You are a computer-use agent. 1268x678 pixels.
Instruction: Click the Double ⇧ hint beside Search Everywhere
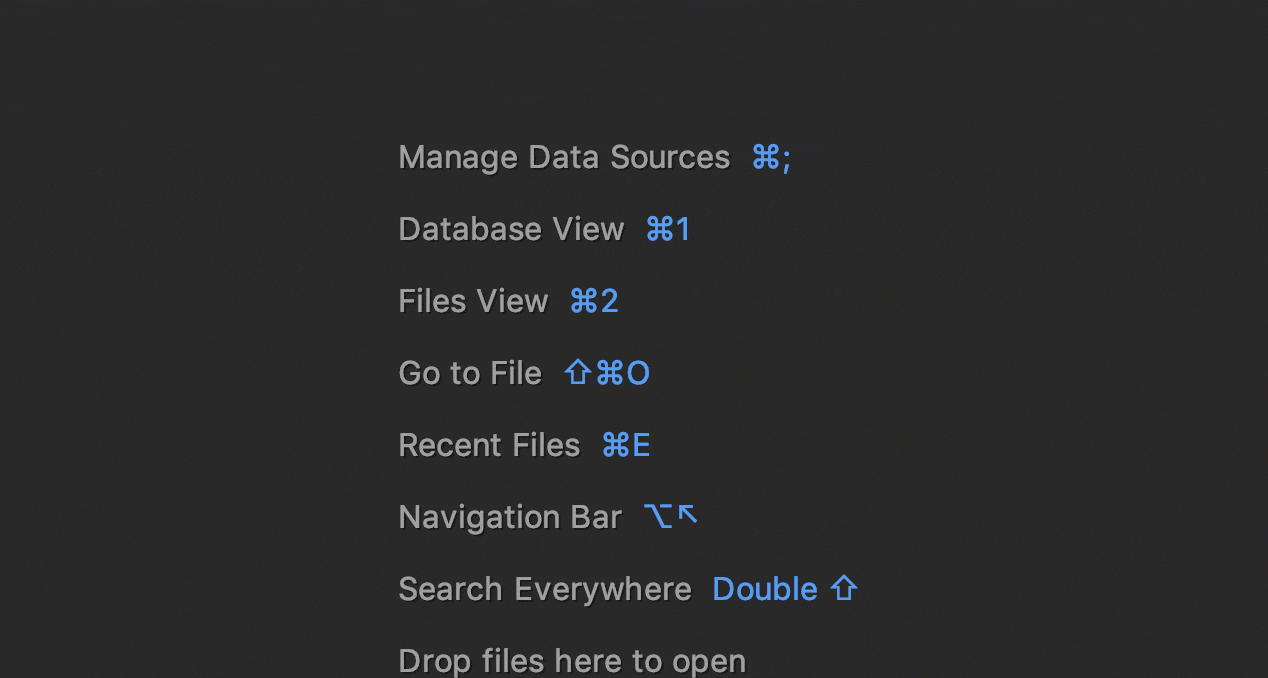[785, 589]
